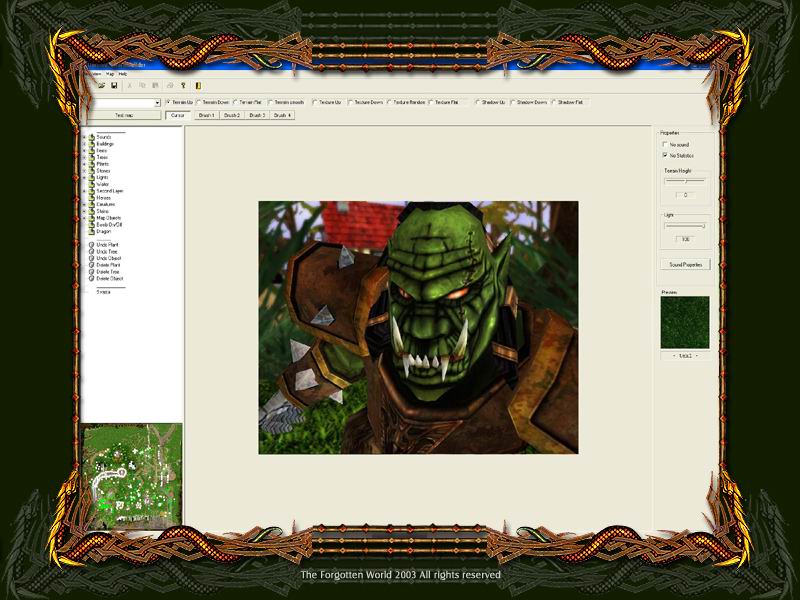Open the dropdown above Test map

pos(157,102)
